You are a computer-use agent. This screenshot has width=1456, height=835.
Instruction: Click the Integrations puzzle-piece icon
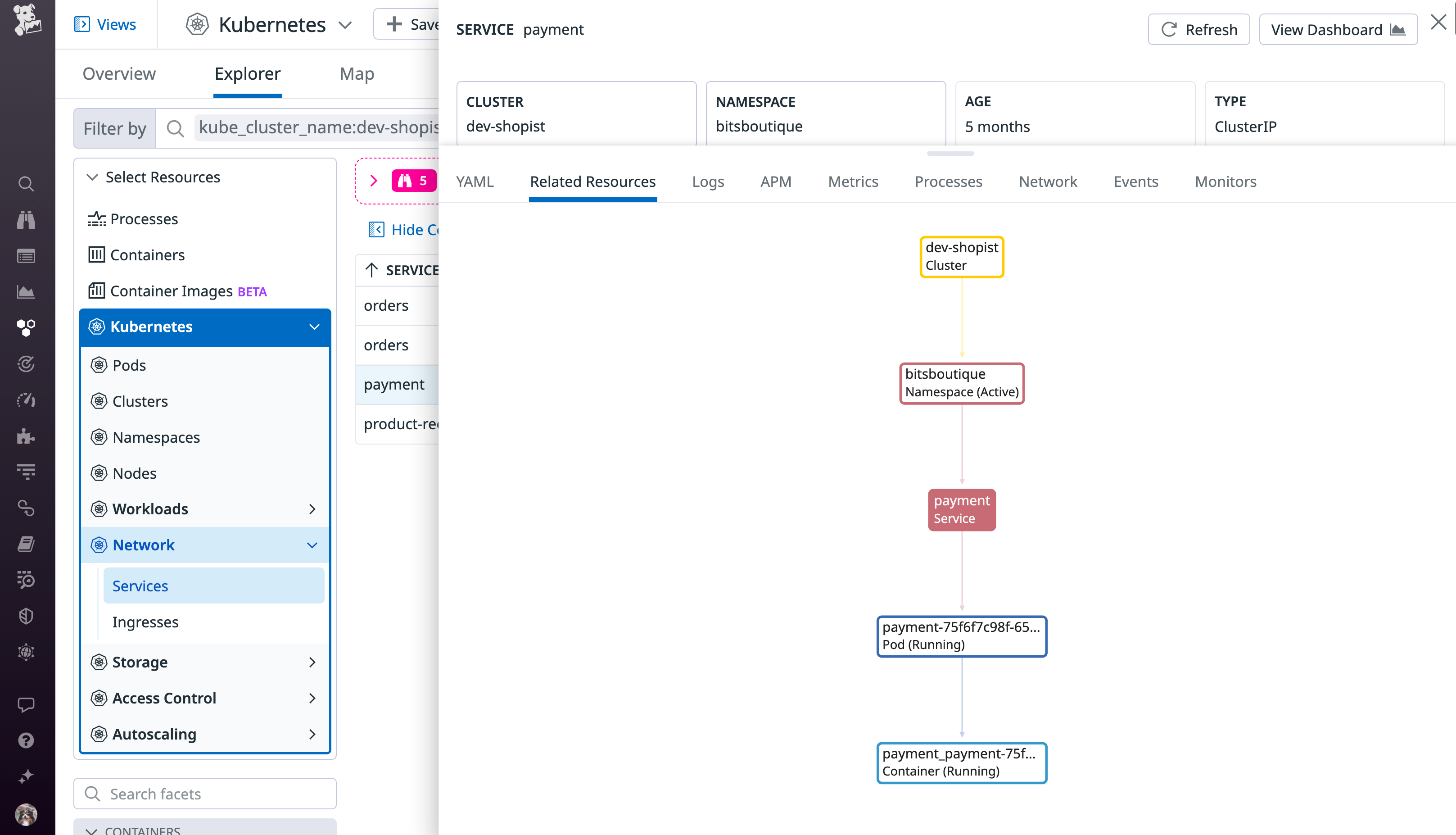click(27, 436)
